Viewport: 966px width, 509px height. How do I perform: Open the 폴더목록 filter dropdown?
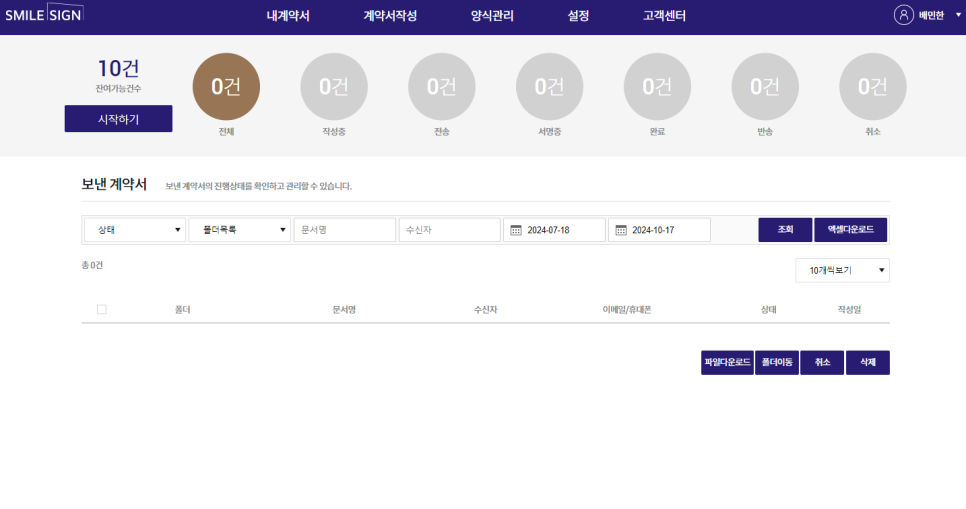pos(240,230)
